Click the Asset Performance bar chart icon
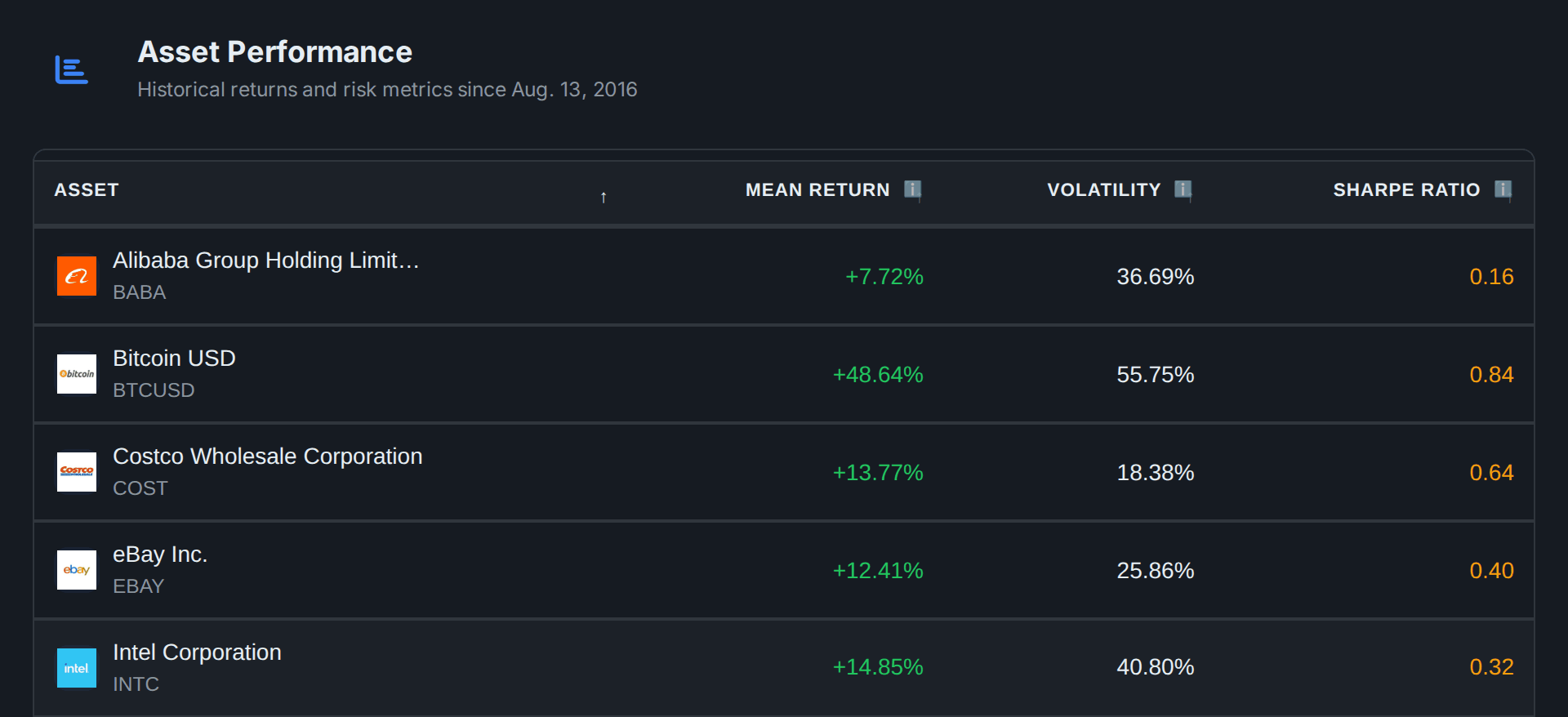 click(71, 70)
